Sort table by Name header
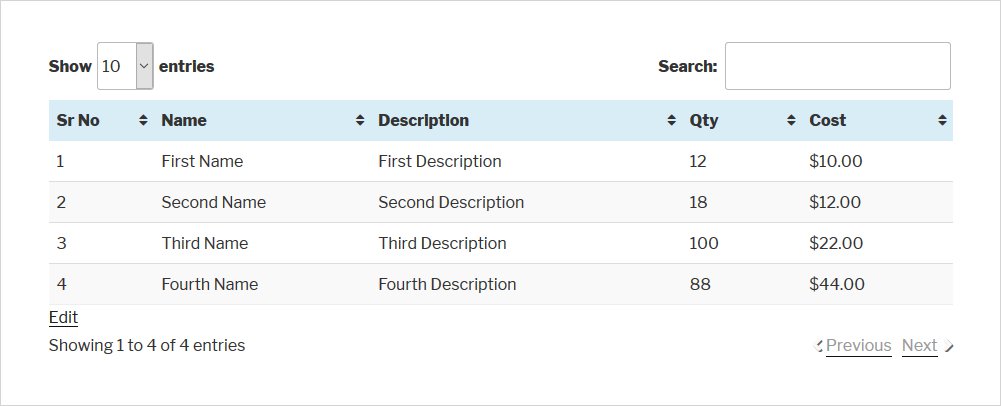Viewport: 1001px width, 406px height. [184, 120]
